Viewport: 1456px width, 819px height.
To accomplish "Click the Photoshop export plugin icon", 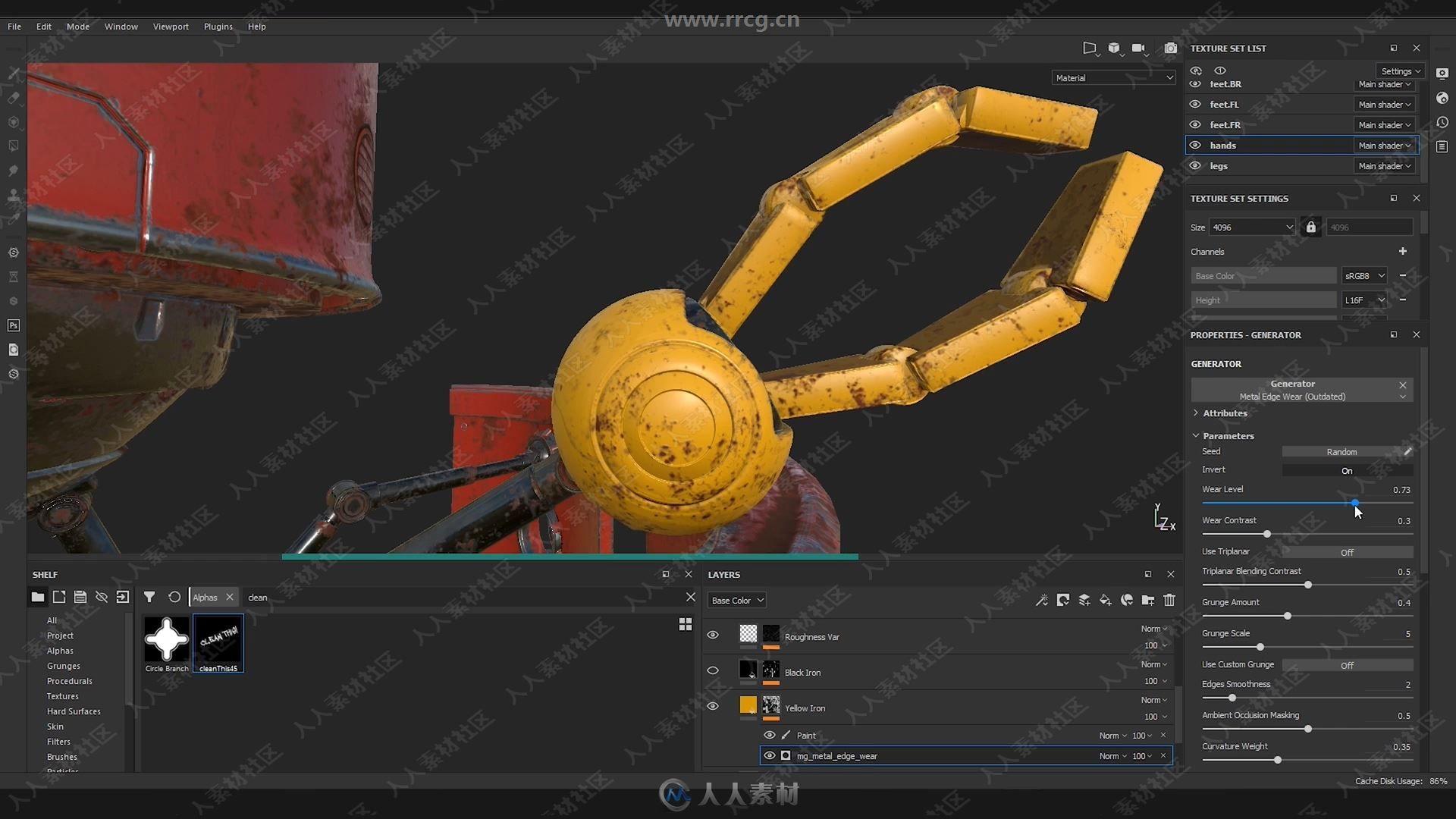I will [14, 325].
